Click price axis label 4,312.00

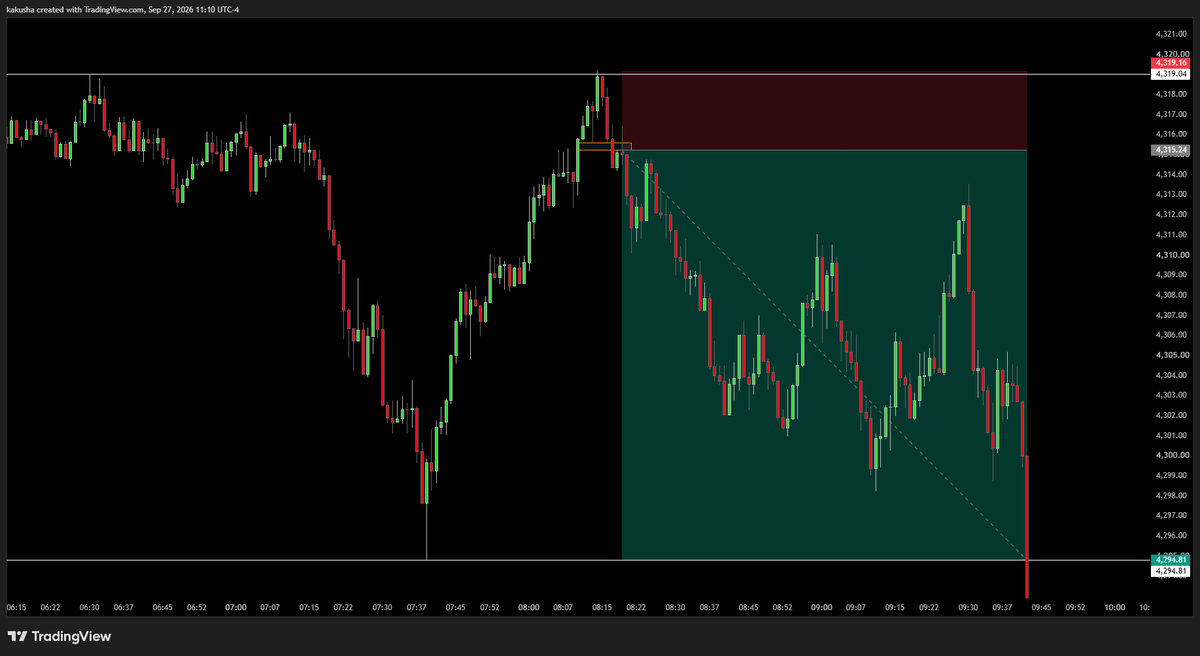1170,214
